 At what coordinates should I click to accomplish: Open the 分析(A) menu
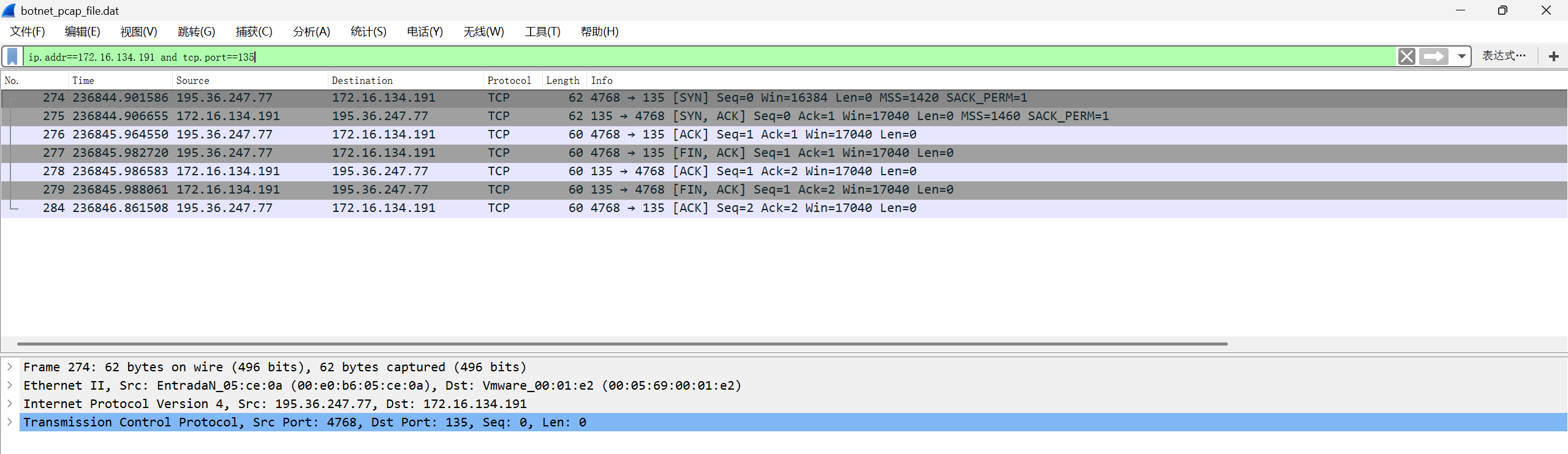[311, 32]
